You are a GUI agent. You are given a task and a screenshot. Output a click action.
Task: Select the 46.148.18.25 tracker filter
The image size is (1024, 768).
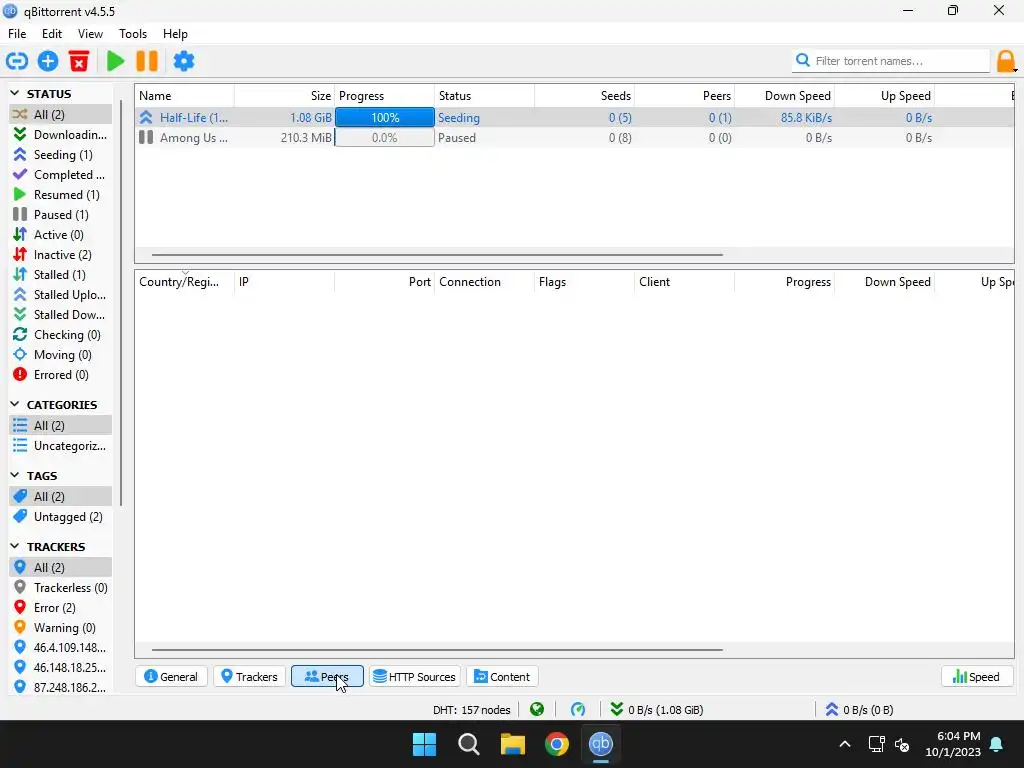60,668
